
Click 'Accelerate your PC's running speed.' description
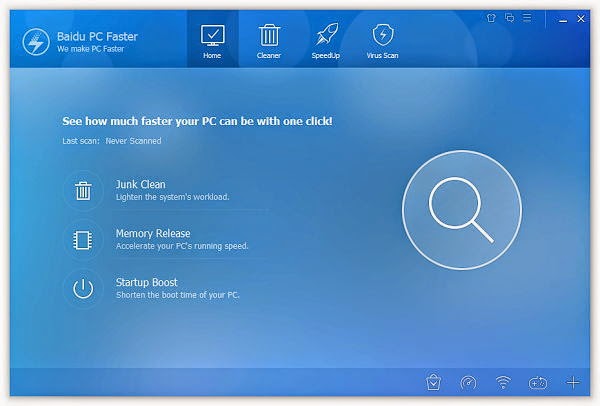click(182, 246)
